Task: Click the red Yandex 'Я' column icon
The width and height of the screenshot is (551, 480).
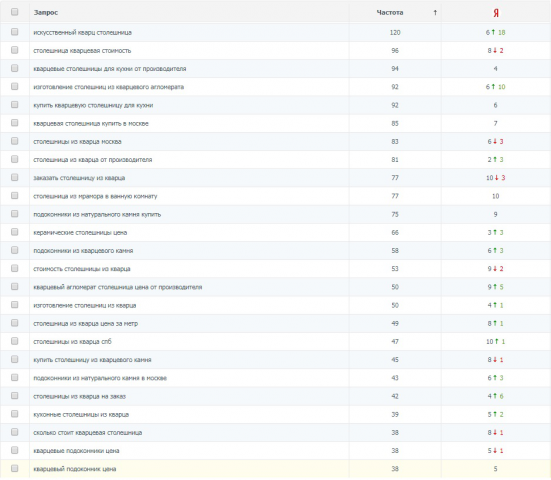Action: tap(495, 13)
